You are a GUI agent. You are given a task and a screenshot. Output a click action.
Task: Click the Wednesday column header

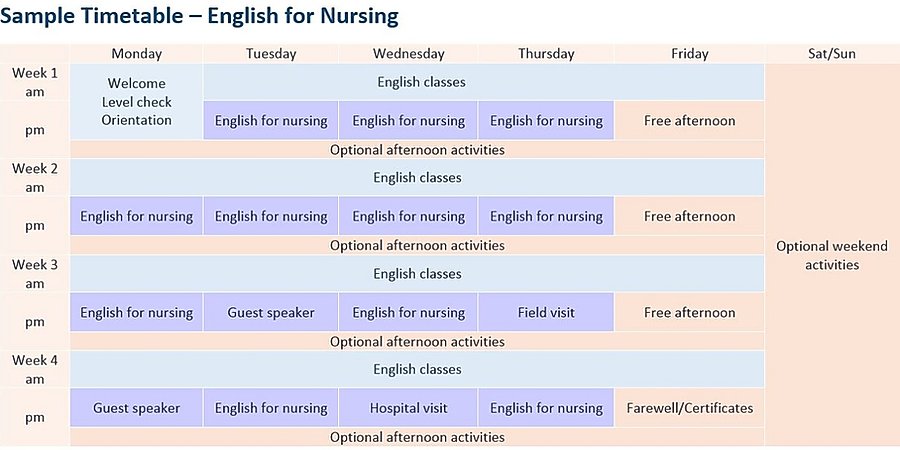point(408,54)
